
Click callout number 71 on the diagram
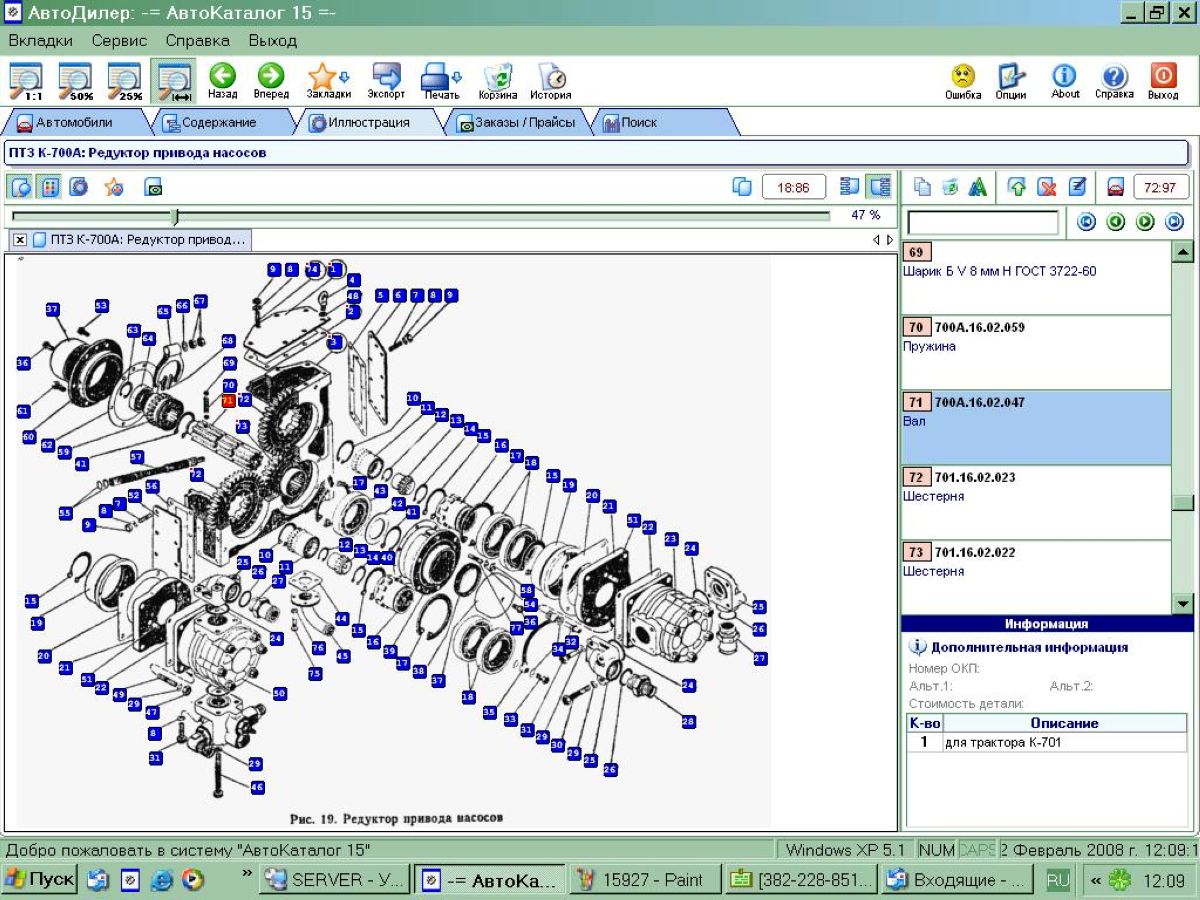coord(228,401)
